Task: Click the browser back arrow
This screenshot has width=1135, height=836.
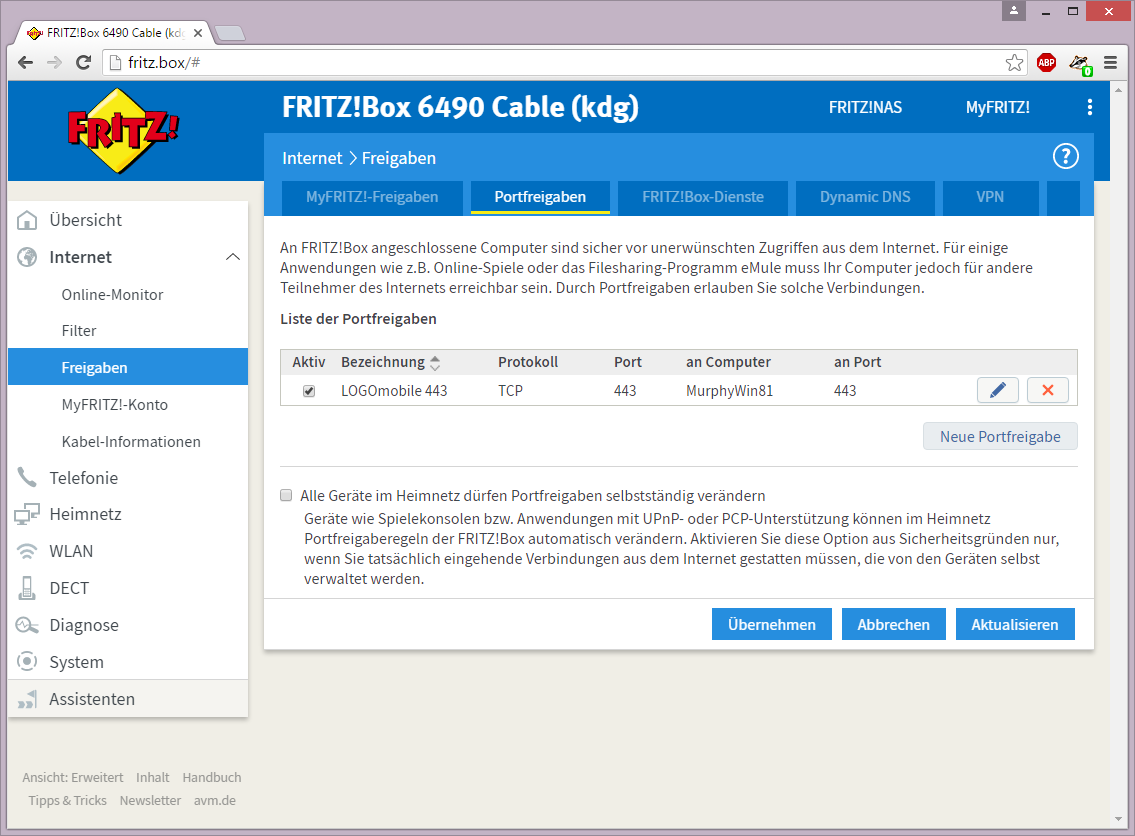Action: (x=25, y=63)
